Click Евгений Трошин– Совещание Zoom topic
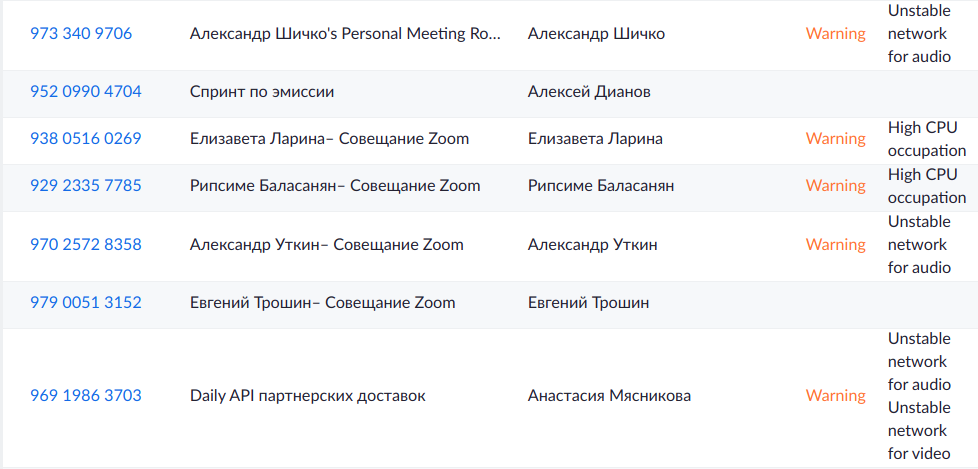 [322, 303]
